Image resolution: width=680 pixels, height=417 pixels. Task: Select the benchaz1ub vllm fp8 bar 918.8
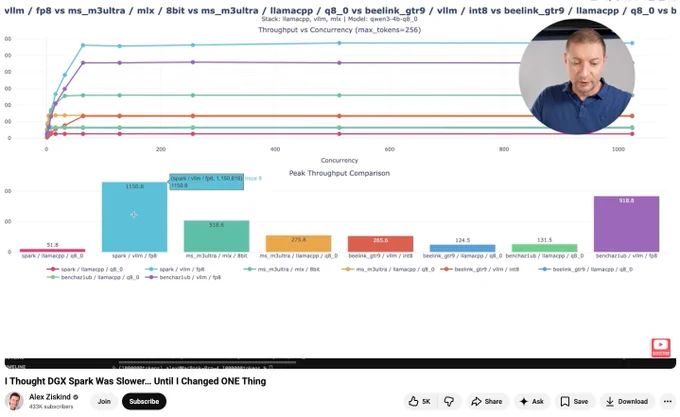click(626, 224)
